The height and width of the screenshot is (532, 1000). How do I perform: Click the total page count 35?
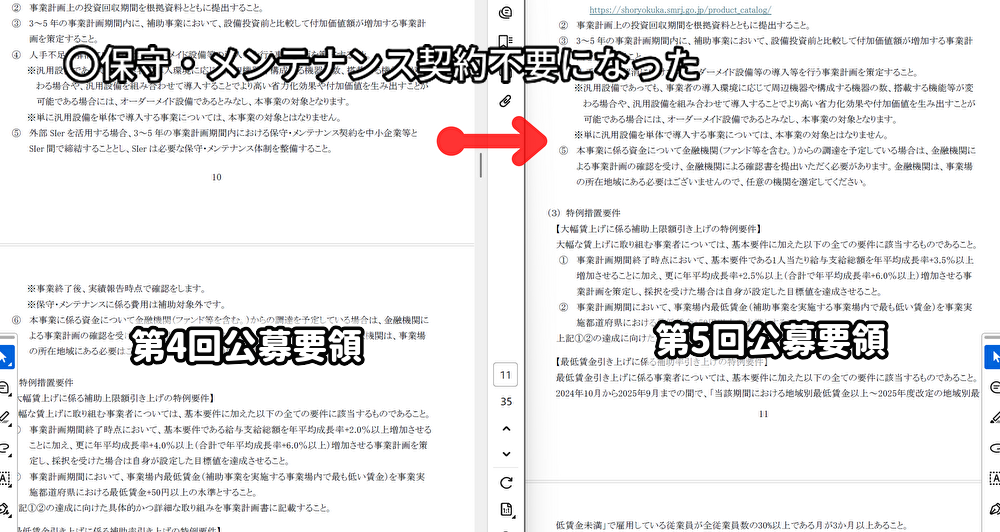pos(506,401)
